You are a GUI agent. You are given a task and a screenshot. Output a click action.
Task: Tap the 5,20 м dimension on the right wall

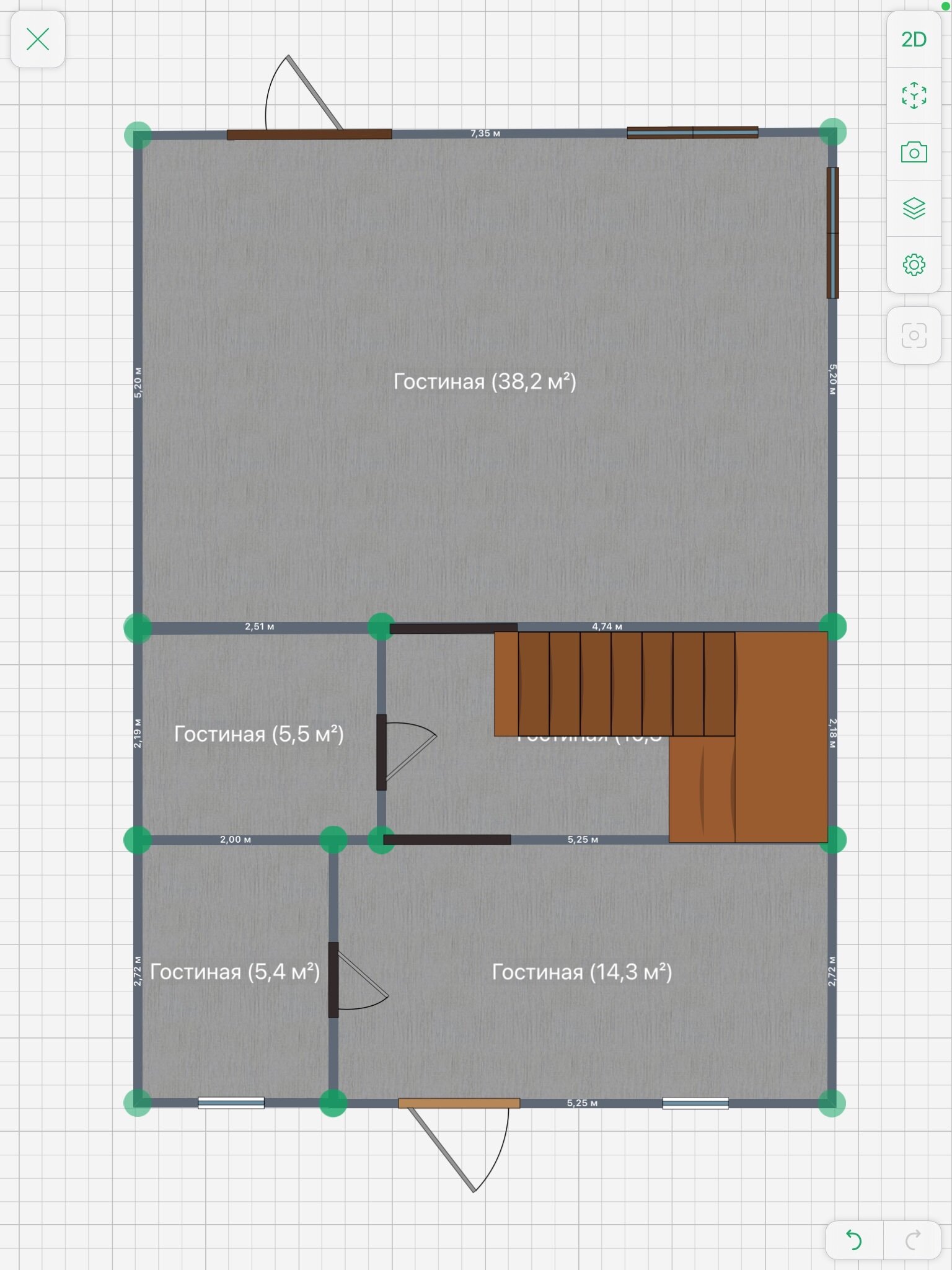[x=833, y=379]
